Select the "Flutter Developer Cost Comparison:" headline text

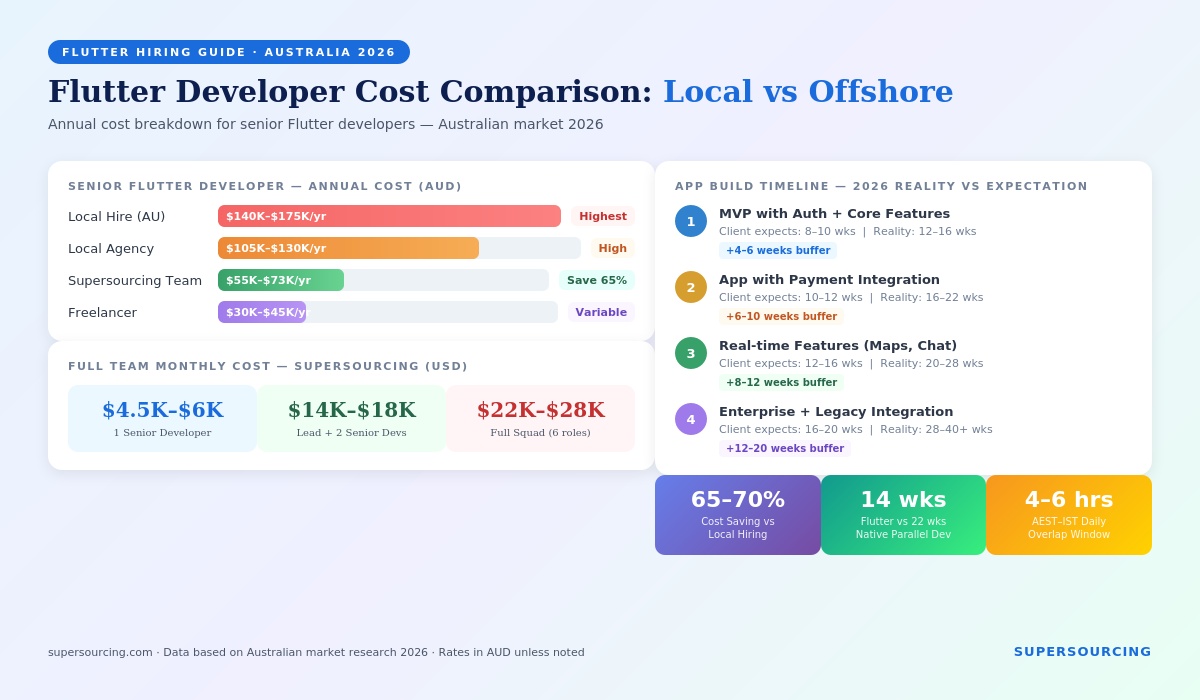(x=350, y=91)
